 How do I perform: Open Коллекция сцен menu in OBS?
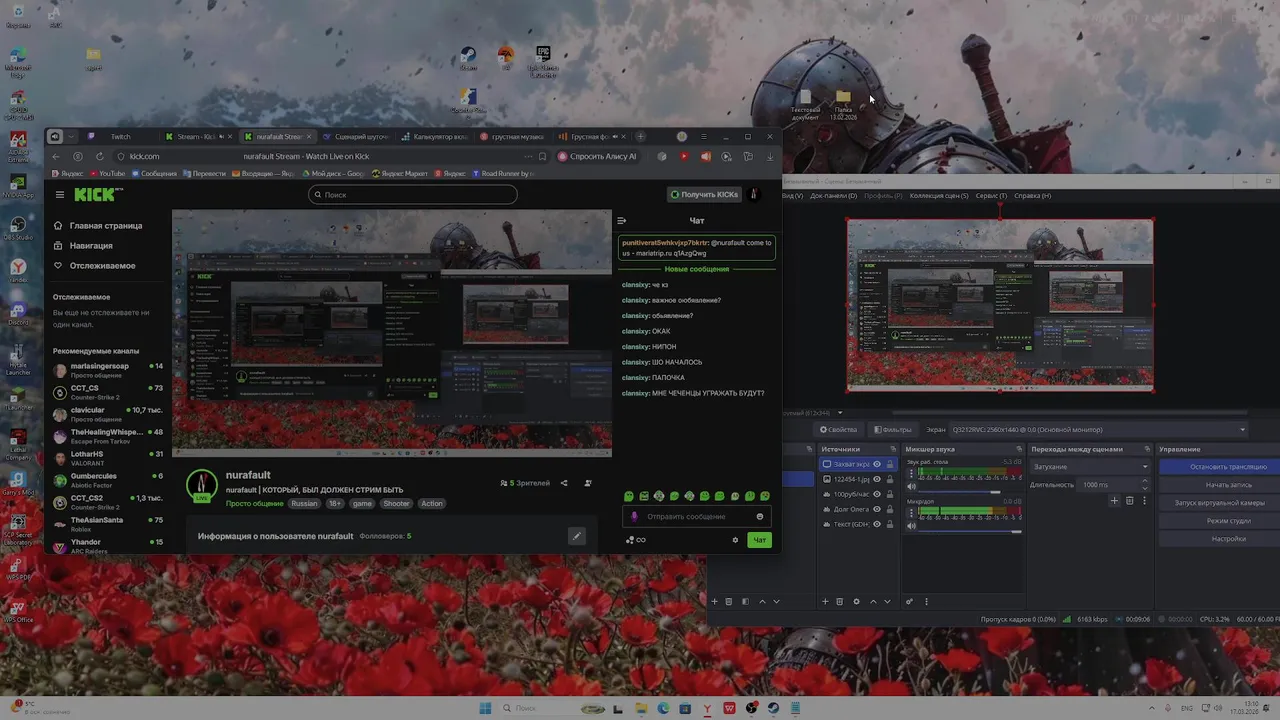[x=939, y=196]
